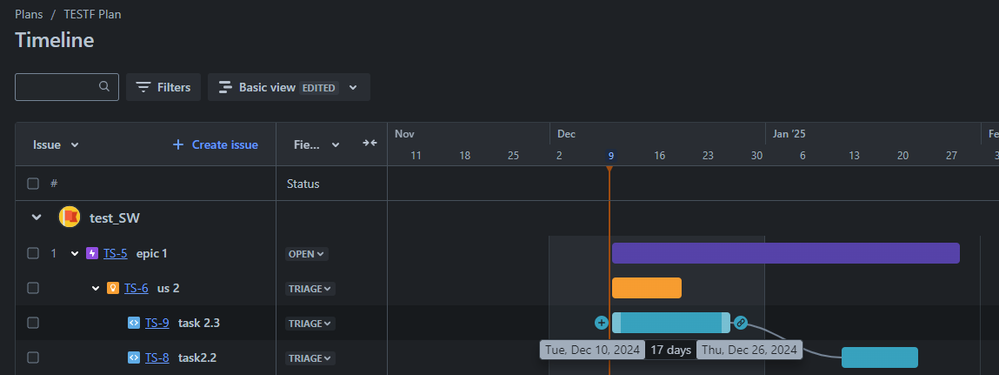Viewport: 999px width, 375px height.
Task: Click the link dependency icon on task 2.3 bar
Action: (740, 323)
